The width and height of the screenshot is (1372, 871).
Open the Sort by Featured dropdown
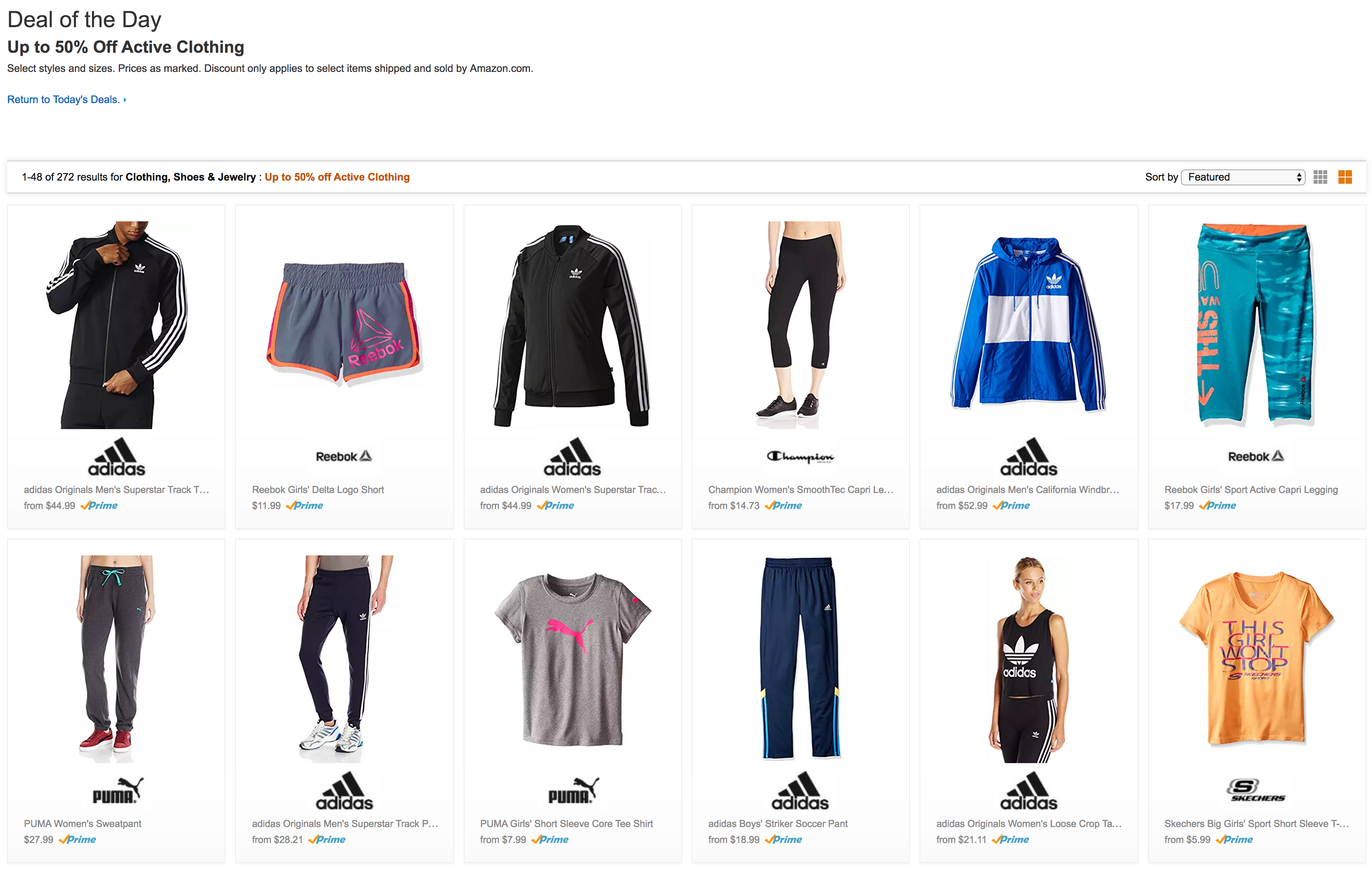(1242, 177)
